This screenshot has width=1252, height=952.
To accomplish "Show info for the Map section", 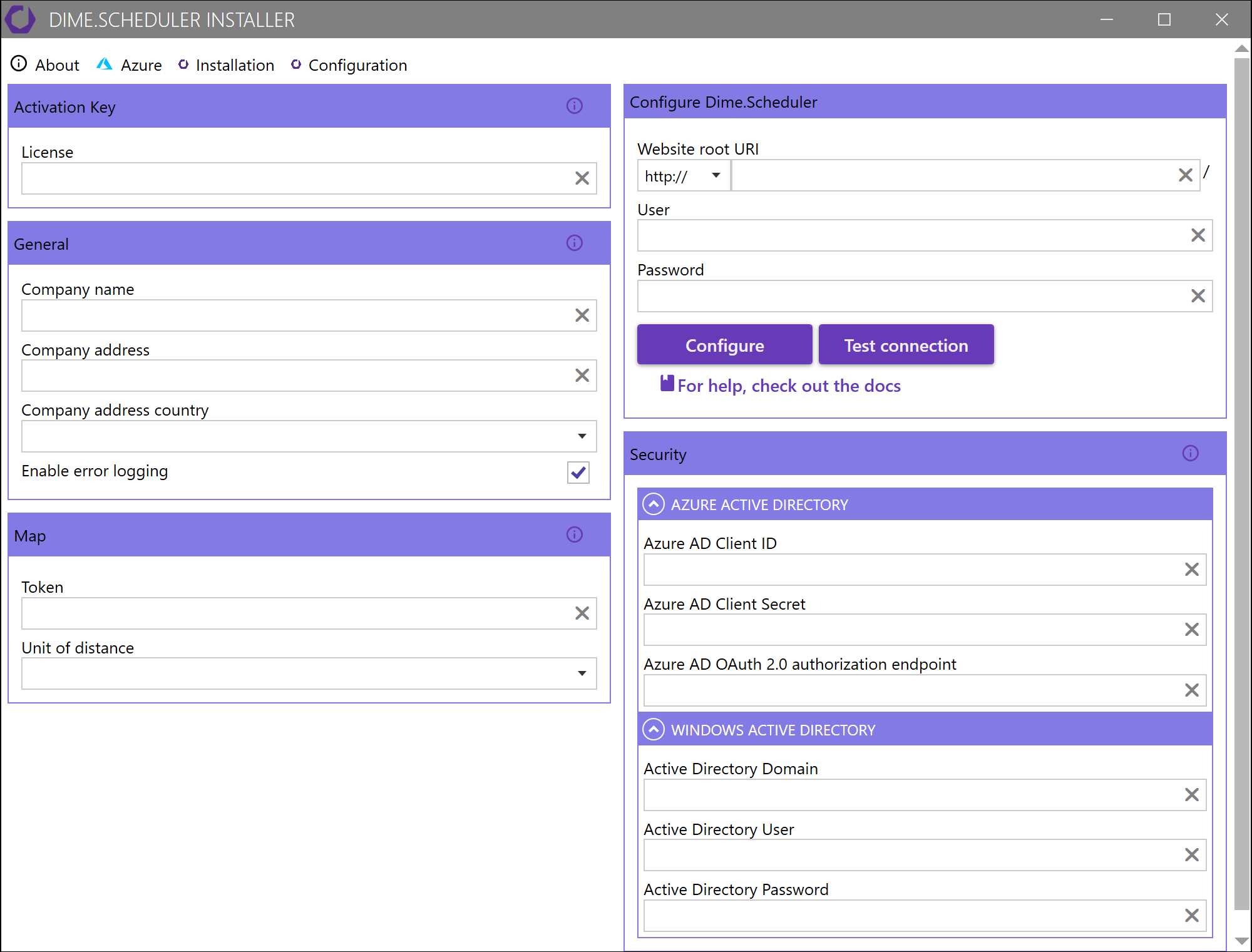I will (x=575, y=535).
